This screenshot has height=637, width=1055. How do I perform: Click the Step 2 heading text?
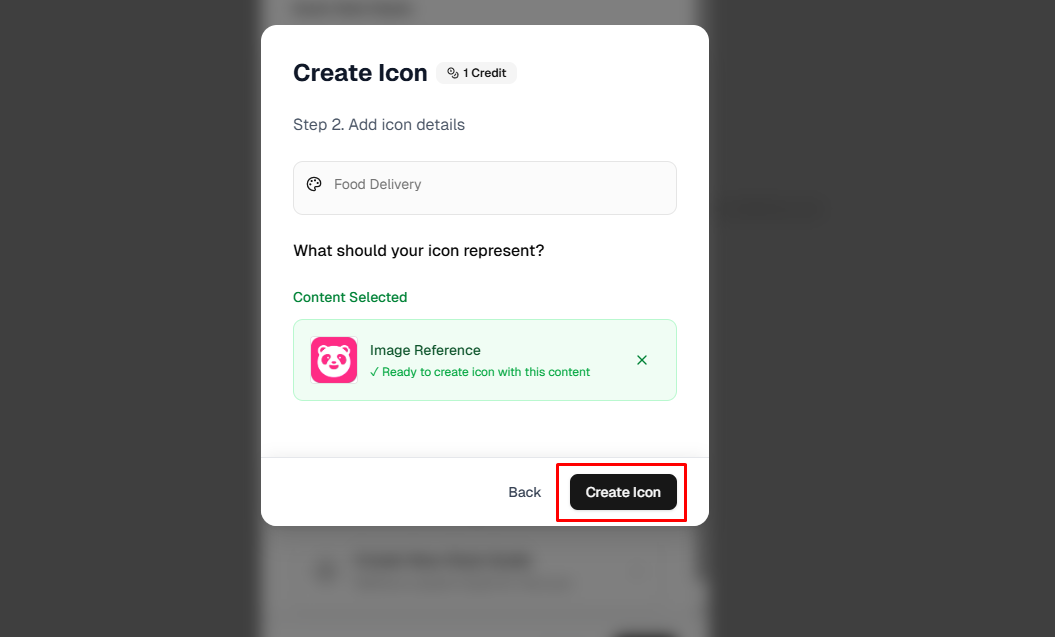click(379, 124)
